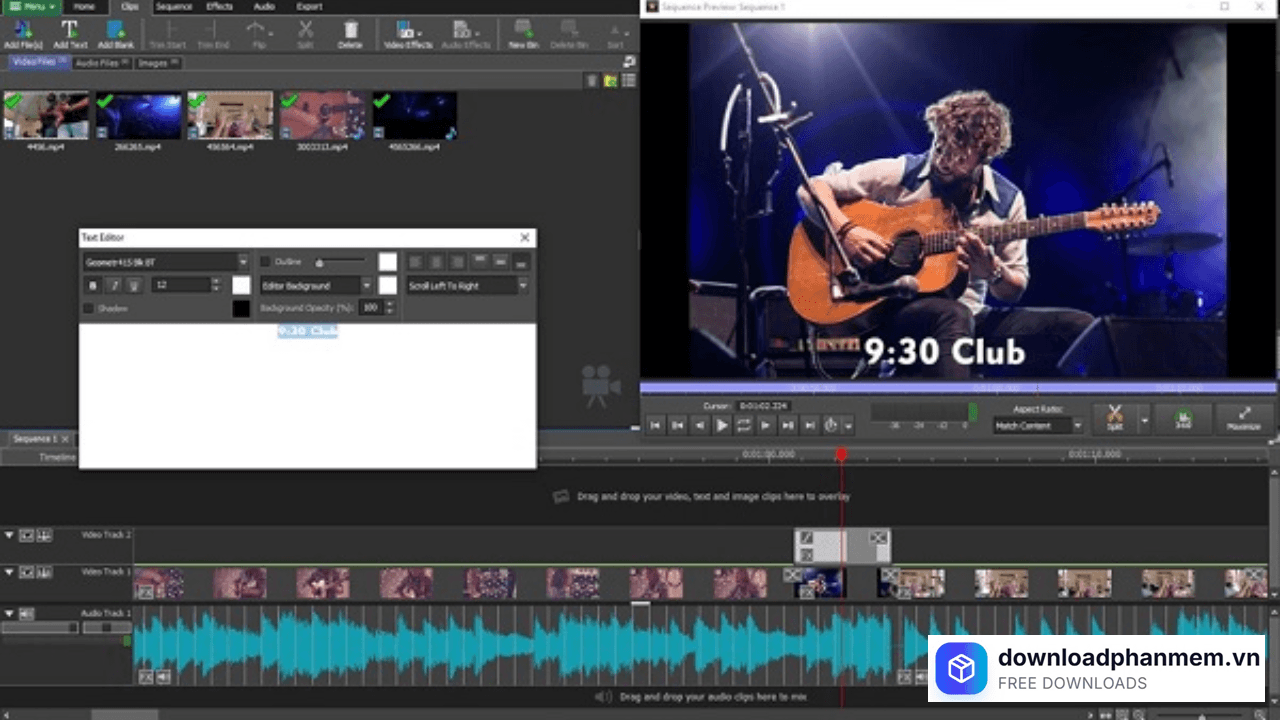The image size is (1280, 720).
Task: Open the Home ribbon tab
Action: point(85,6)
